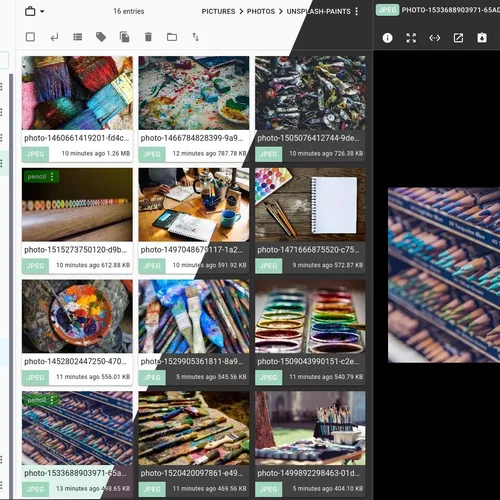
Task: Click JPEG badge of photo-1509043990151
Action: (269, 377)
